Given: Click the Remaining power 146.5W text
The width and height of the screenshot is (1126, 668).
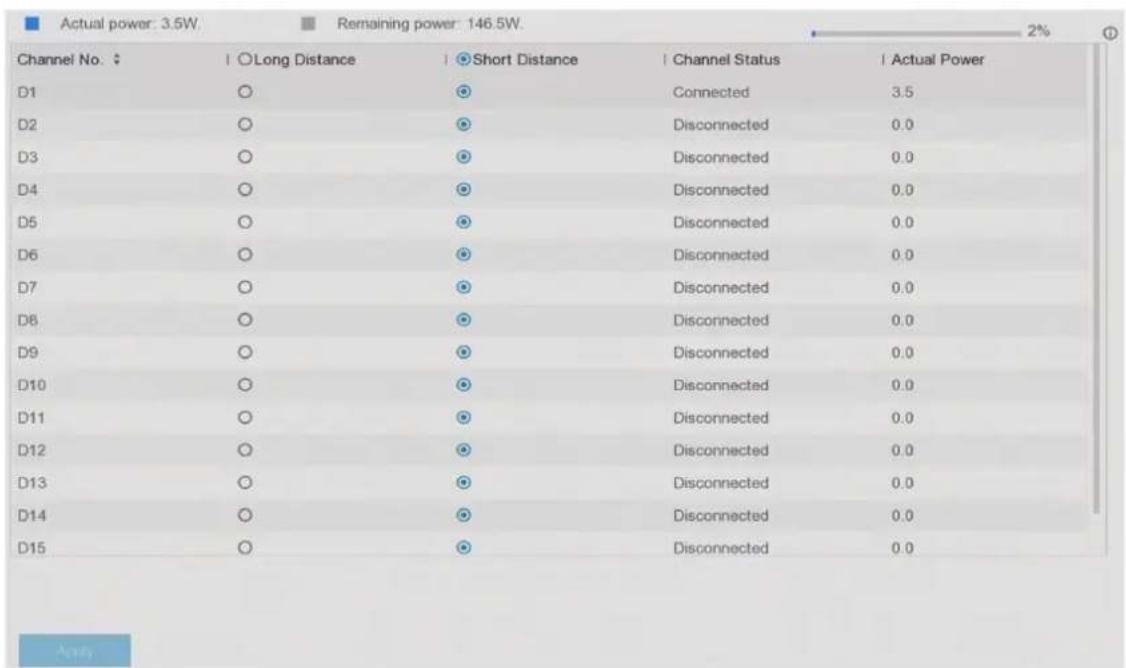Looking at the screenshot, I should point(430,24).
